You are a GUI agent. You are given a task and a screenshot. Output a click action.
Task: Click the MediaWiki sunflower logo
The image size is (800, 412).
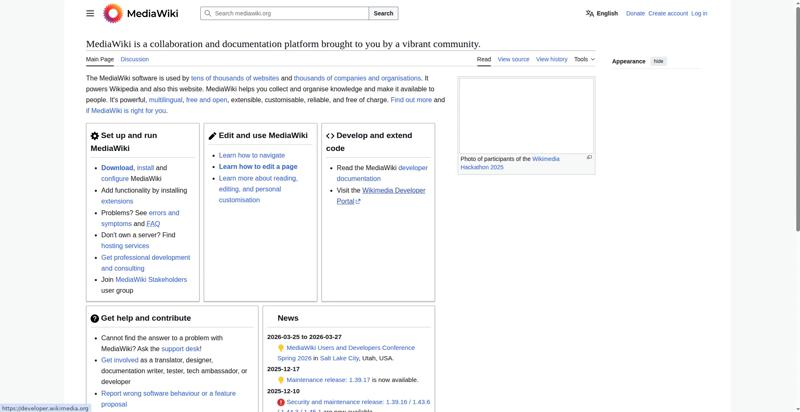pyautogui.click(x=113, y=13)
